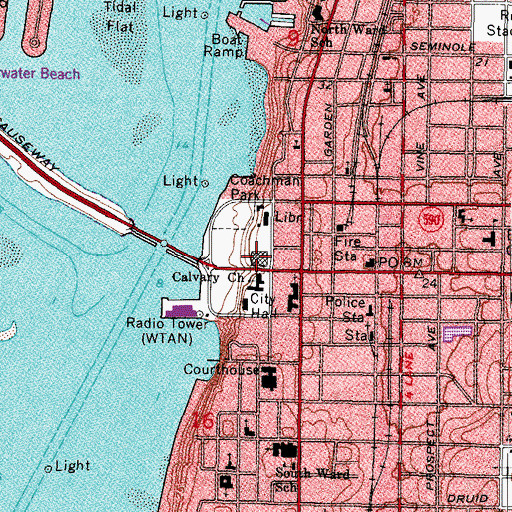Click the red section number 16
The height and width of the screenshot is (512, 512).
pos(203,421)
